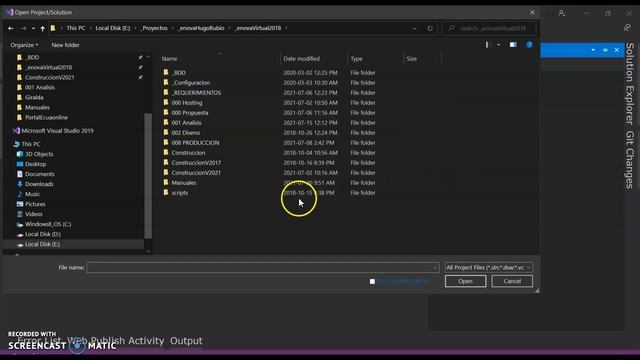The image size is (640, 360).
Task: Toggle the checkbox beside the Open button
Action: tap(372, 282)
